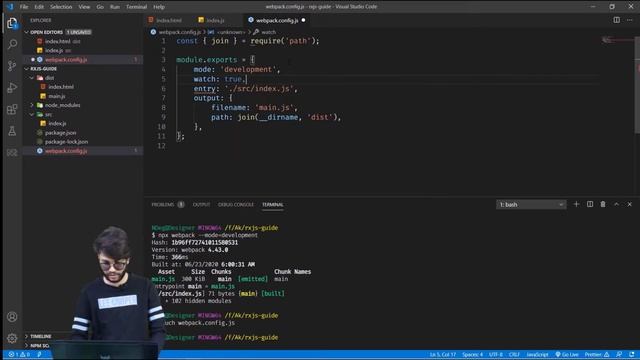Open the Terminal menu
The image size is (640, 360).
(136, 7)
